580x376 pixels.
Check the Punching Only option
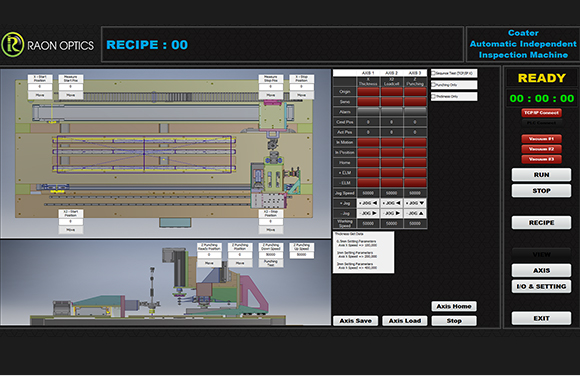tap(434, 85)
